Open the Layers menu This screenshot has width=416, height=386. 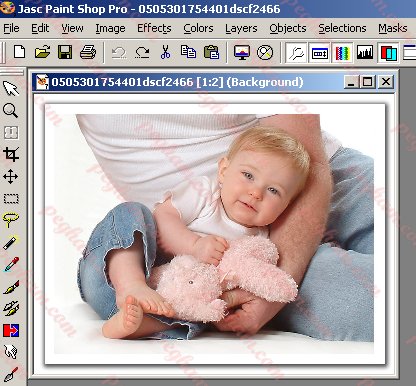[241, 28]
